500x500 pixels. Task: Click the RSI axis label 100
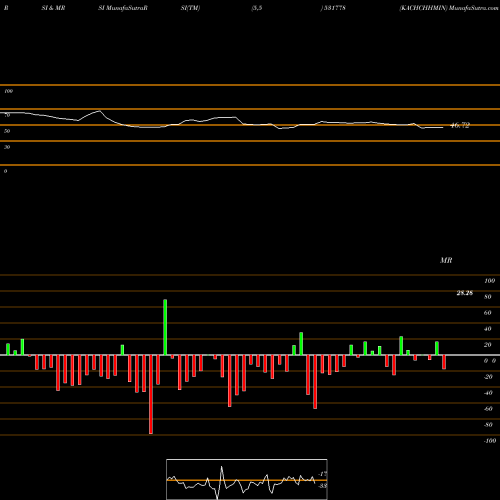(8, 91)
